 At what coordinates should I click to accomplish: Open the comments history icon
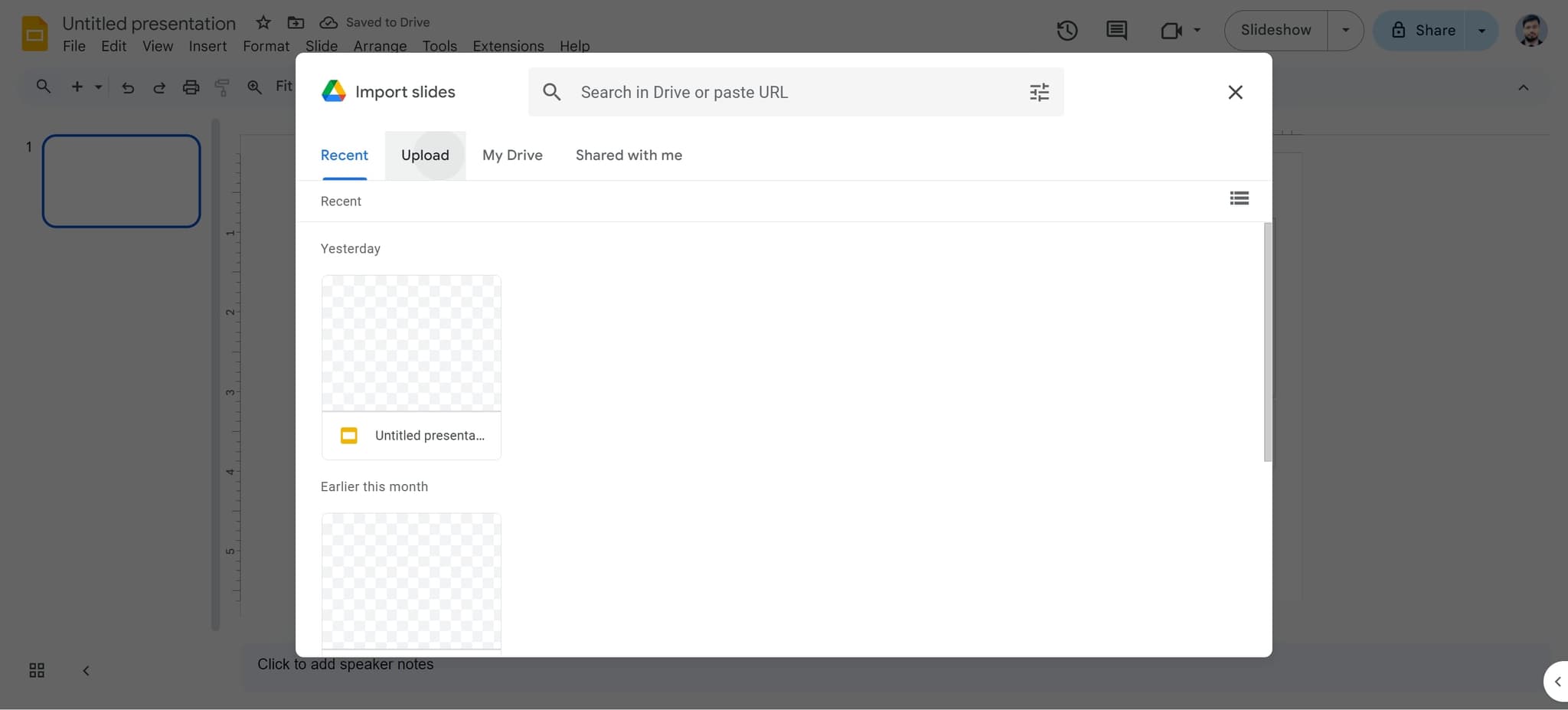point(1116,31)
